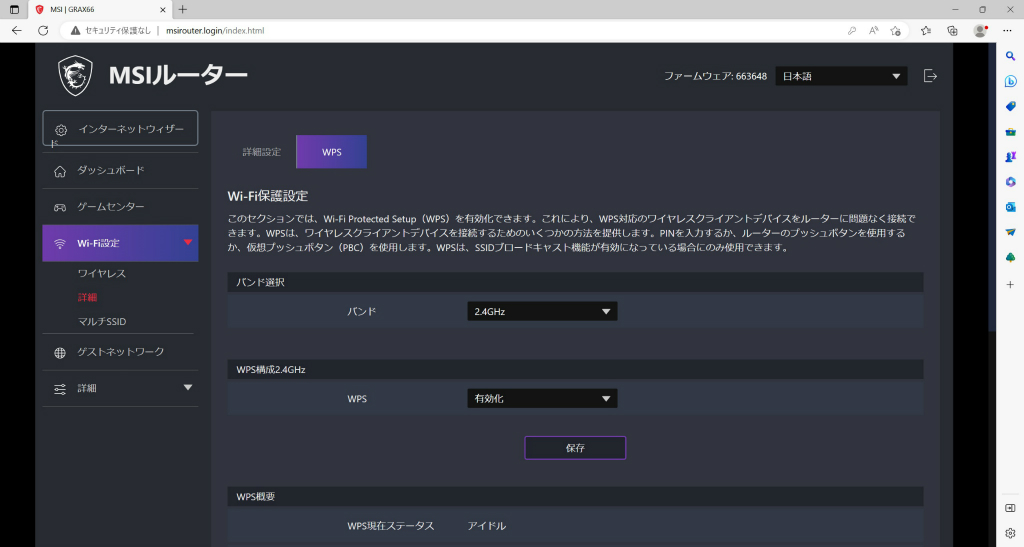Click the 保存 save button
1024x547 pixels.
tap(575, 448)
